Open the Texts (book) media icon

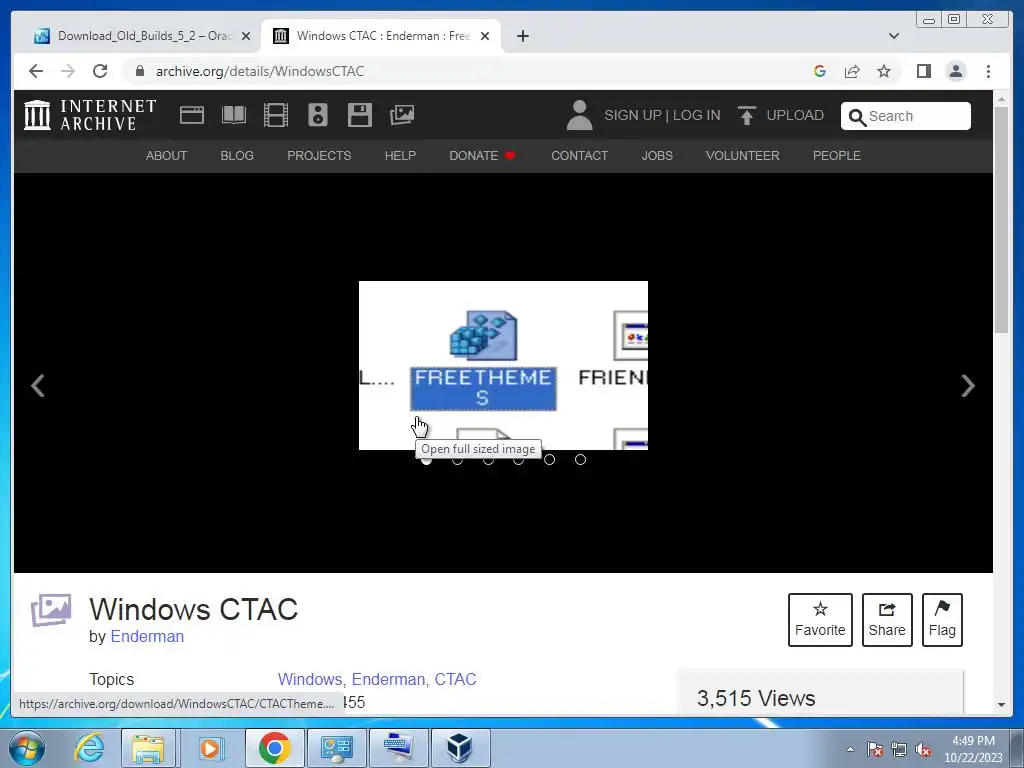(x=234, y=115)
